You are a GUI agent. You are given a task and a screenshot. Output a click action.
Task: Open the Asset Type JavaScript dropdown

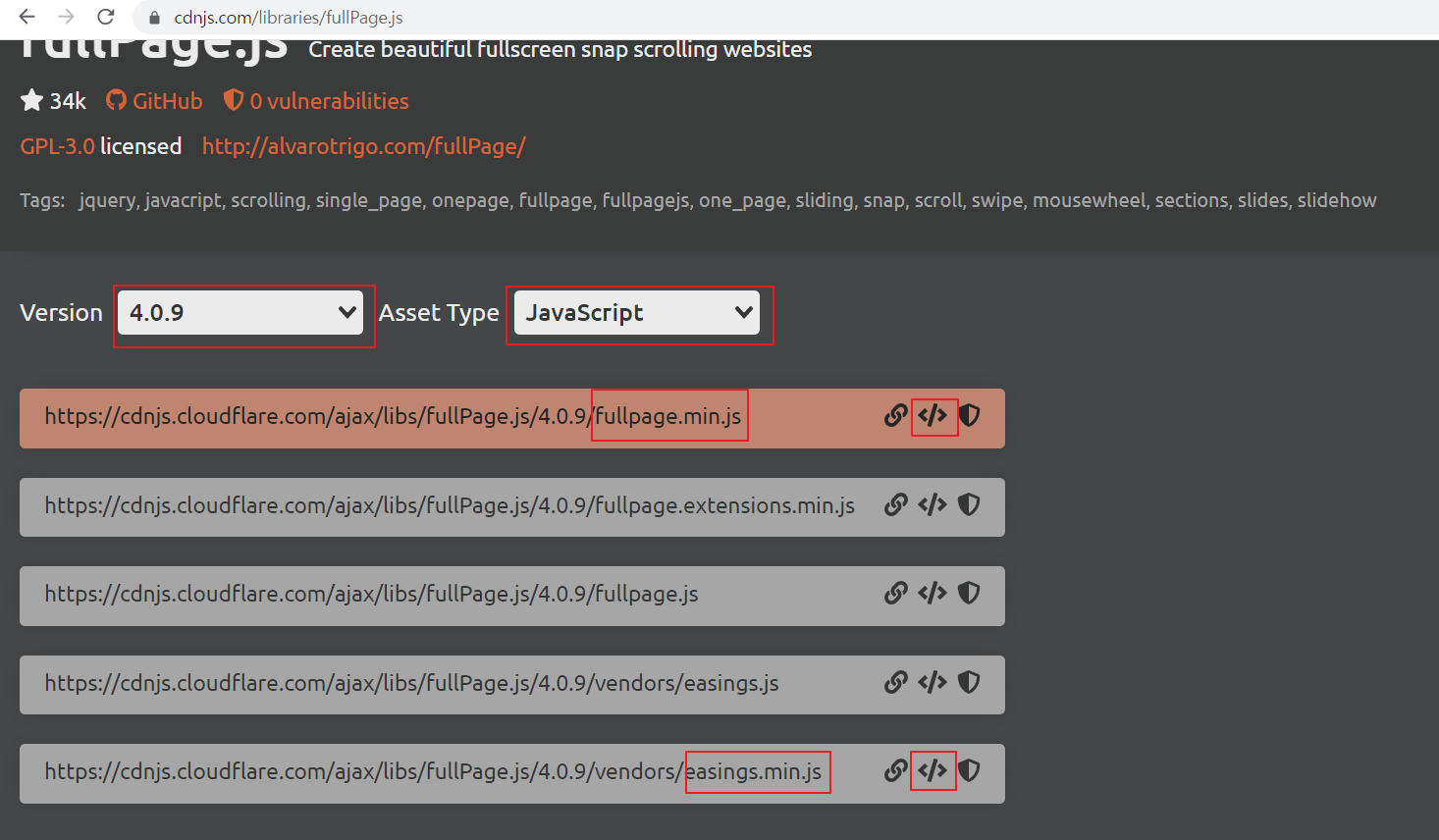tap(637, 313)
